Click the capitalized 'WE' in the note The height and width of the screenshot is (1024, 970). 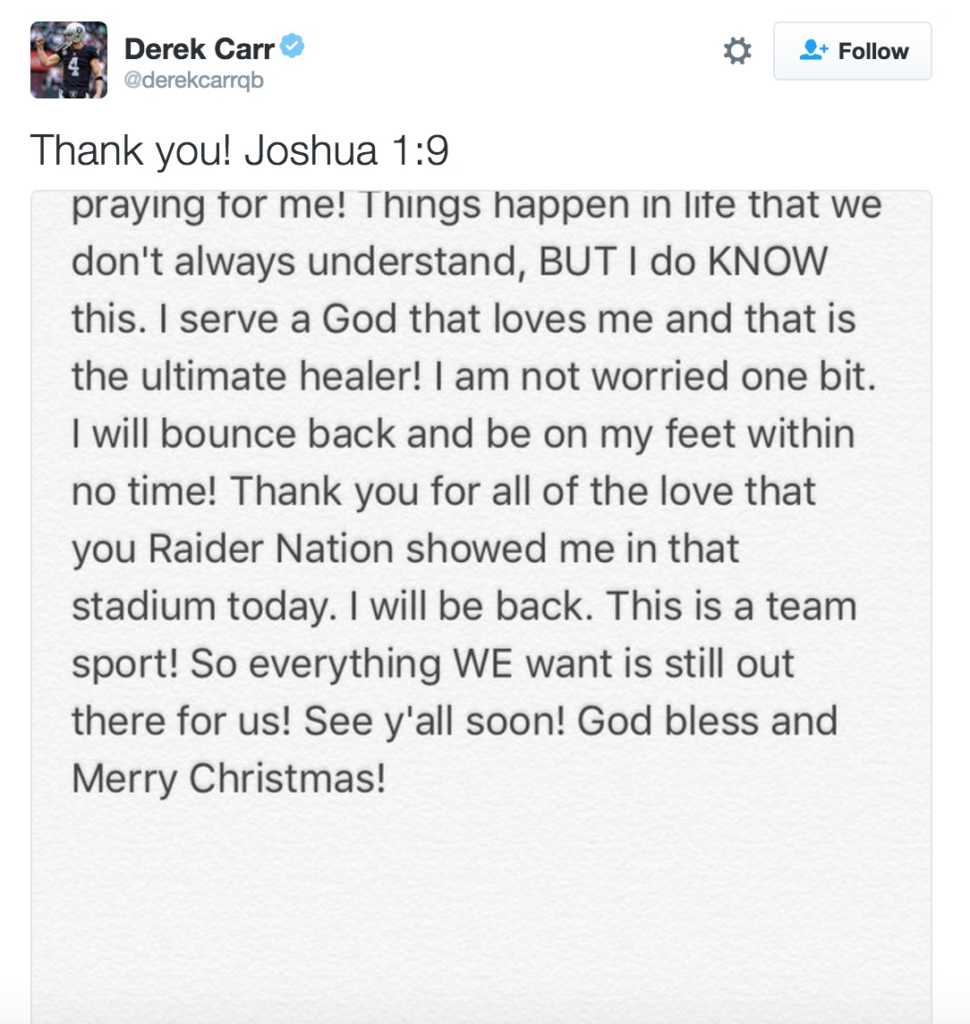point(483,664)
